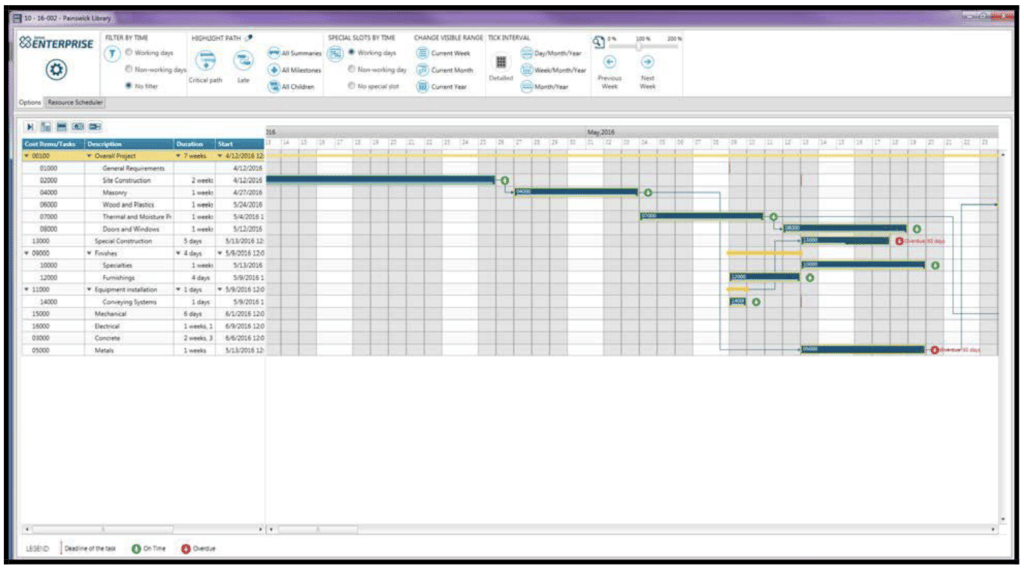Sort by the Cost Items/Tasks column header
This screenshot has height=569, width=1024.
pos(53,144)
